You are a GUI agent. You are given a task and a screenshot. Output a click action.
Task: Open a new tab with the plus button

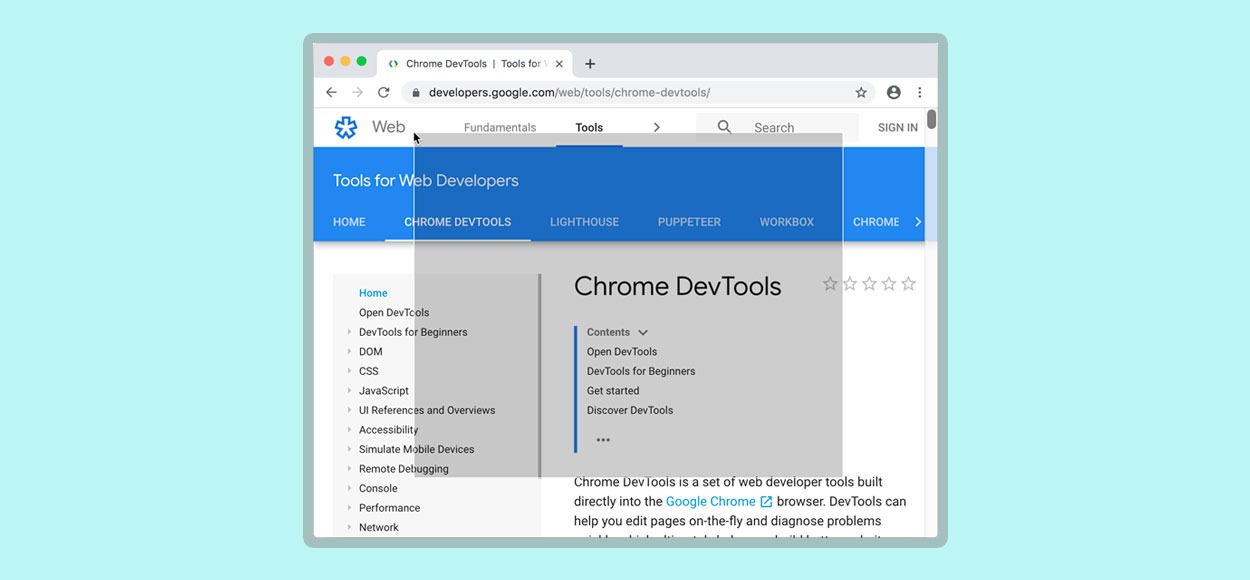[x=590, y=64]
